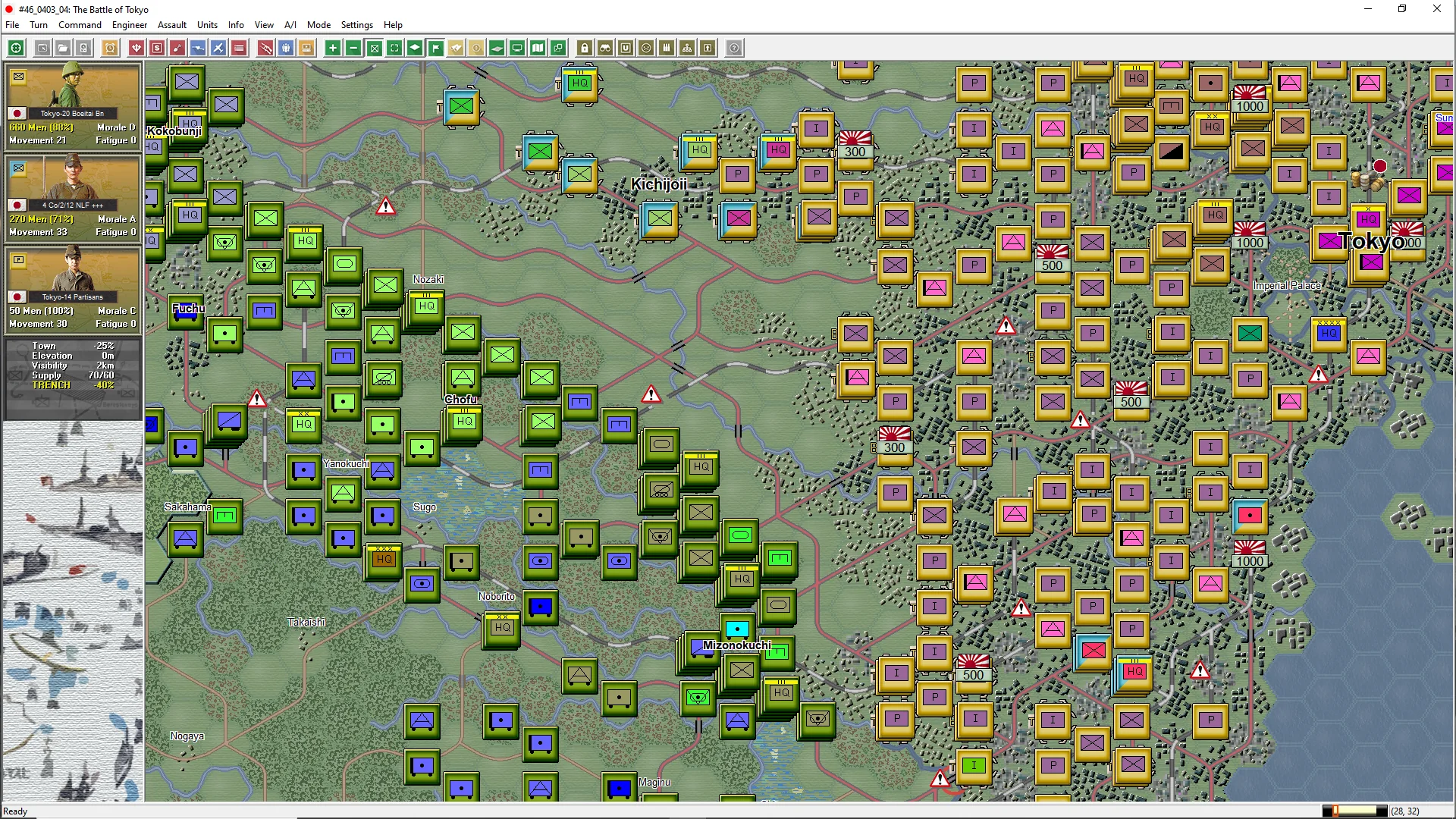Screen dimensions: 1456x819
Task: Select the Tokyo-20 Boeitai Bn unit card
Action: [x=73, y=105]
